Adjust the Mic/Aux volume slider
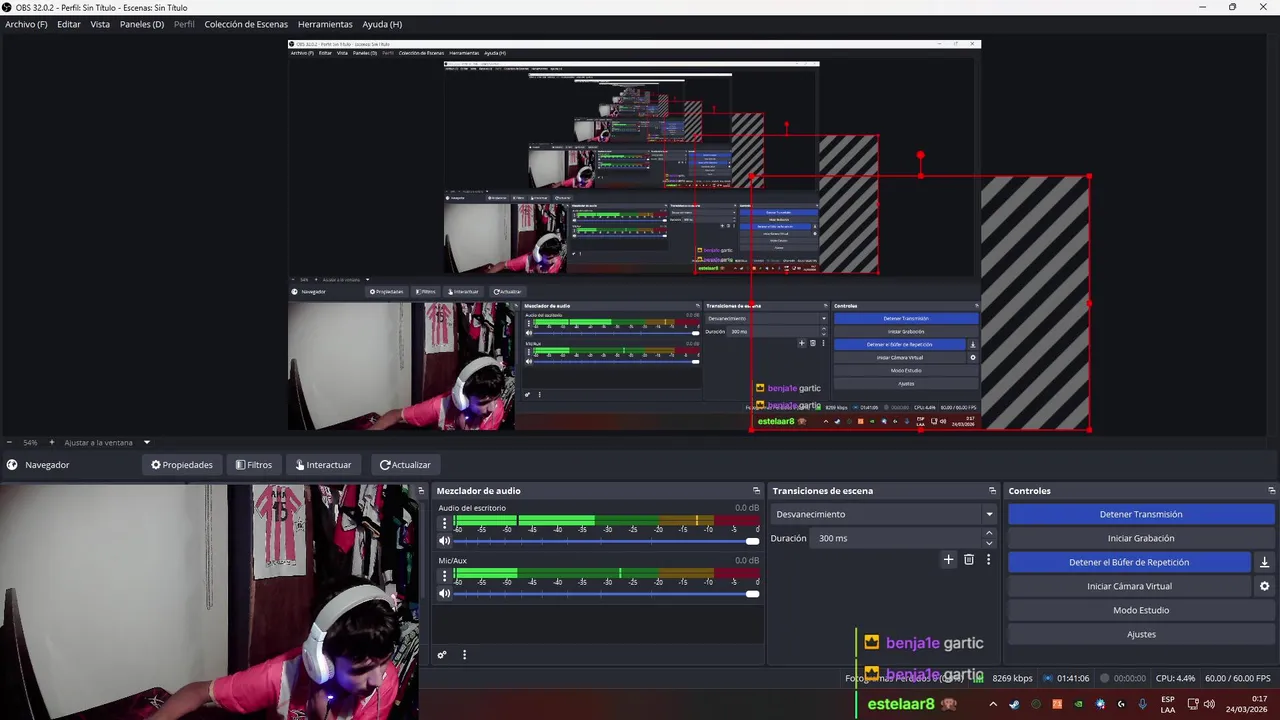Screen dimensions: 1280x720 click(606, 594)
